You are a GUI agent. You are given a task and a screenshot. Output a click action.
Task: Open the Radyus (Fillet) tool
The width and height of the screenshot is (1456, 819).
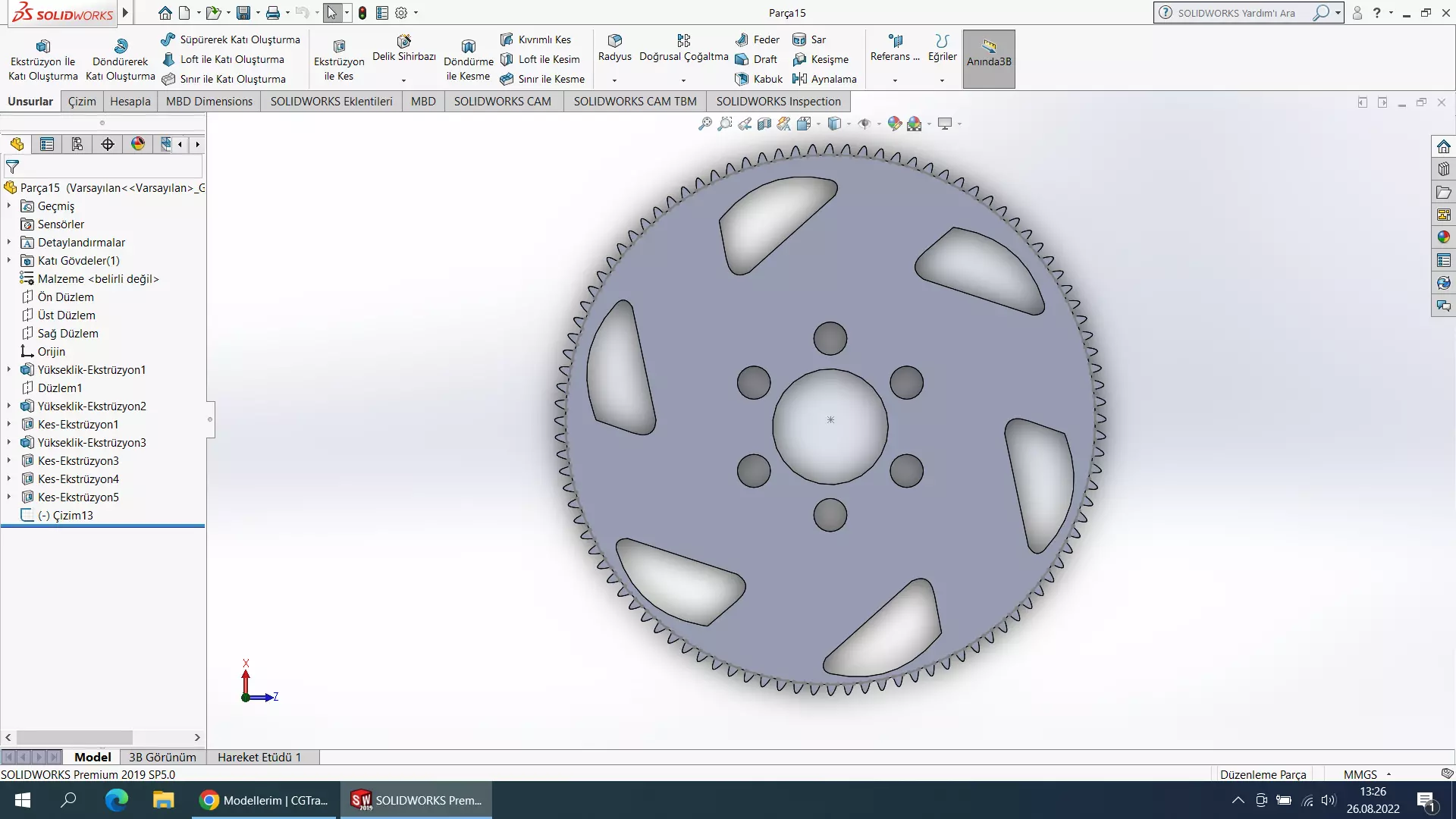pyautogui.click(x=614, y=47)
